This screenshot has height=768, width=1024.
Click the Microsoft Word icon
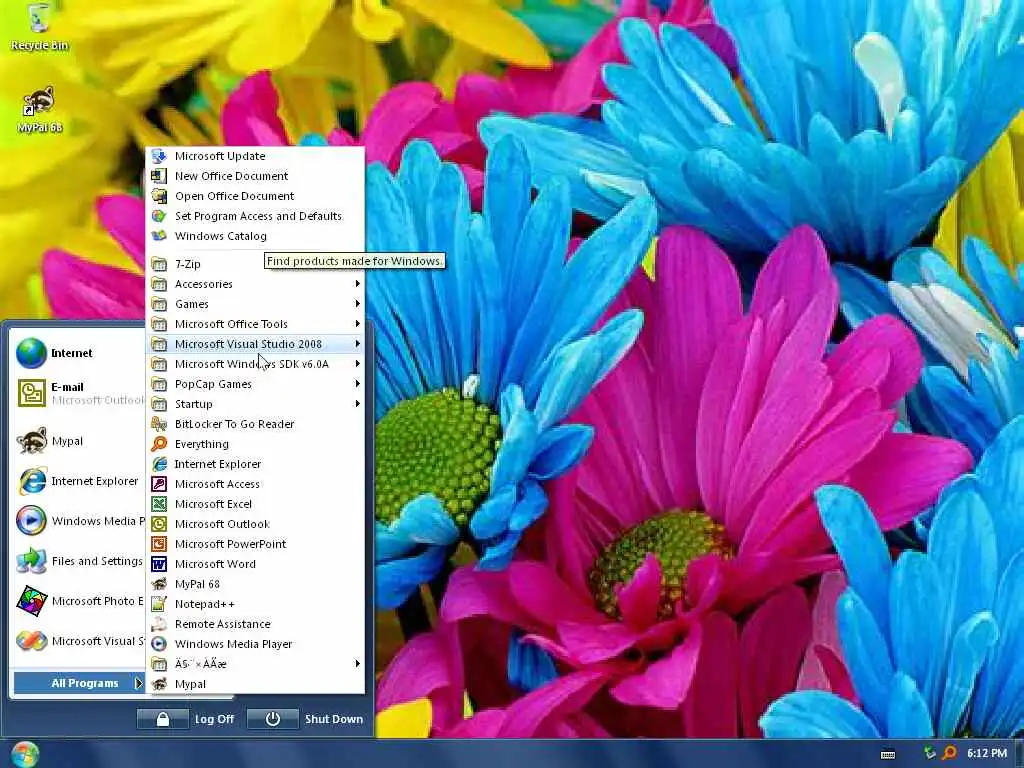coord(159,564)
